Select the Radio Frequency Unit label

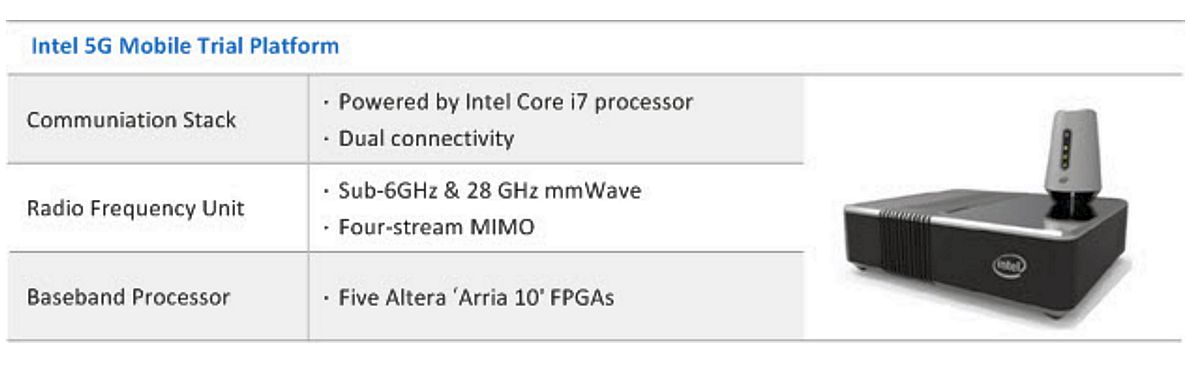(x=136, y=208)
